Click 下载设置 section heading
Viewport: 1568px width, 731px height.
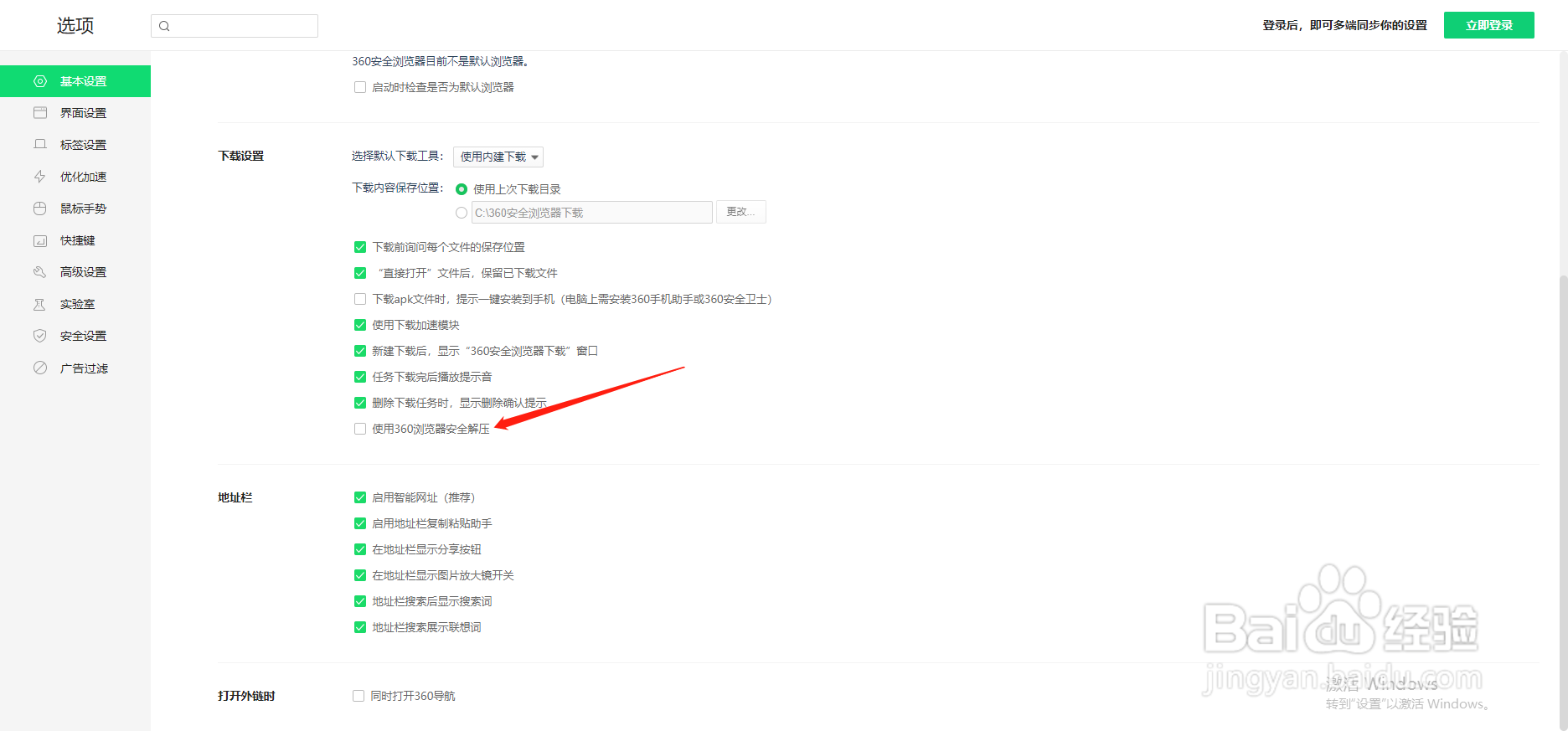[241, 156]
